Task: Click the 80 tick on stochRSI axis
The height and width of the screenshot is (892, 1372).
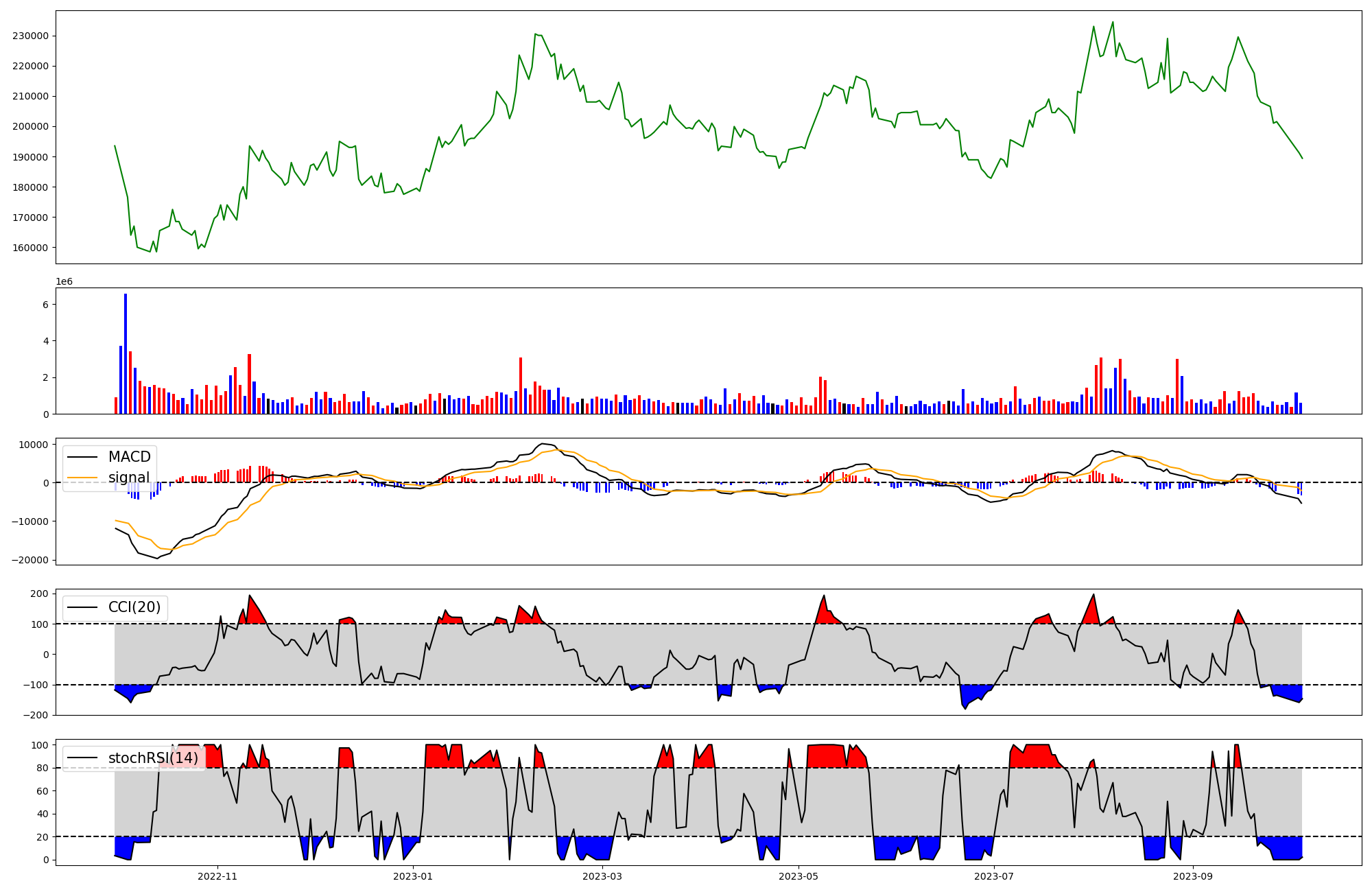Action: click(43, 768)
